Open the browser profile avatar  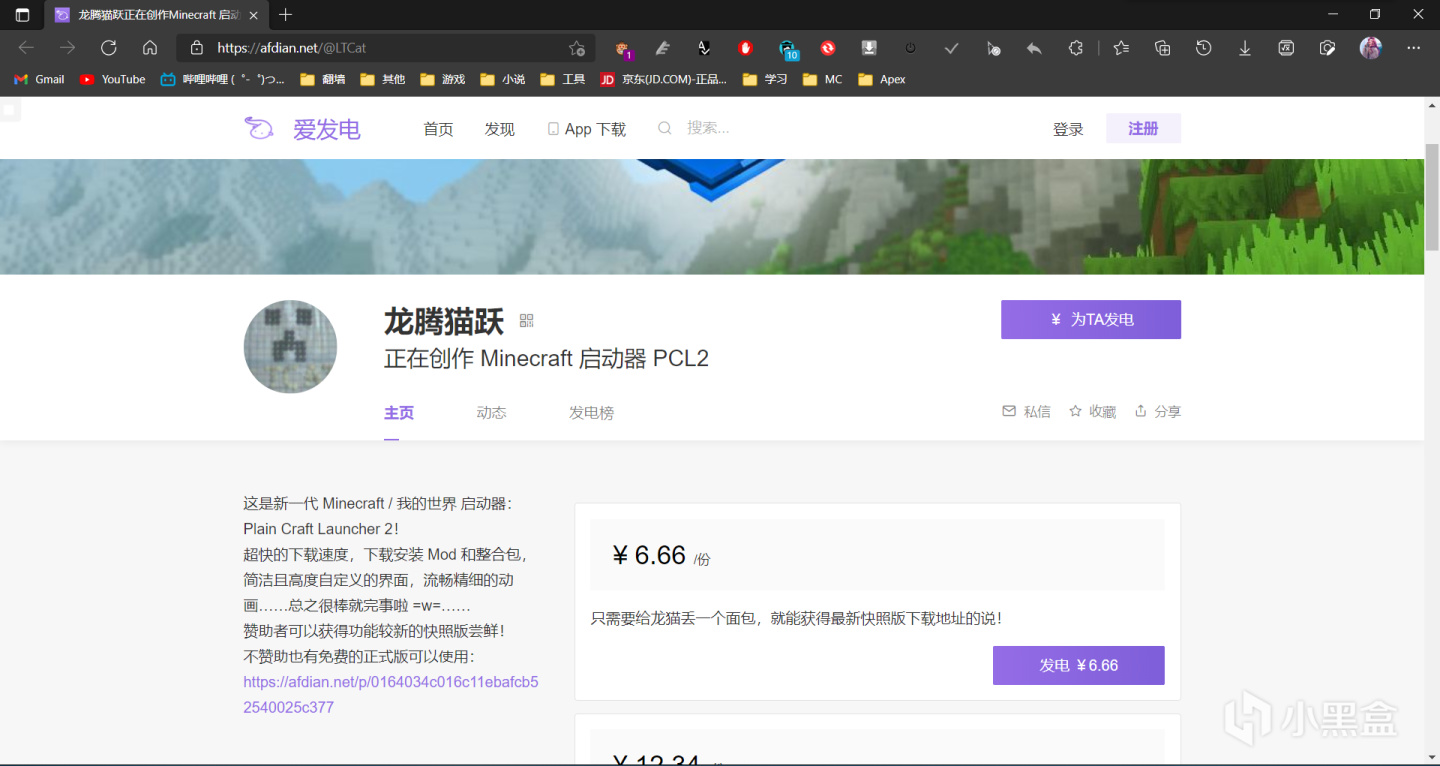click(x=1370, y=47)
